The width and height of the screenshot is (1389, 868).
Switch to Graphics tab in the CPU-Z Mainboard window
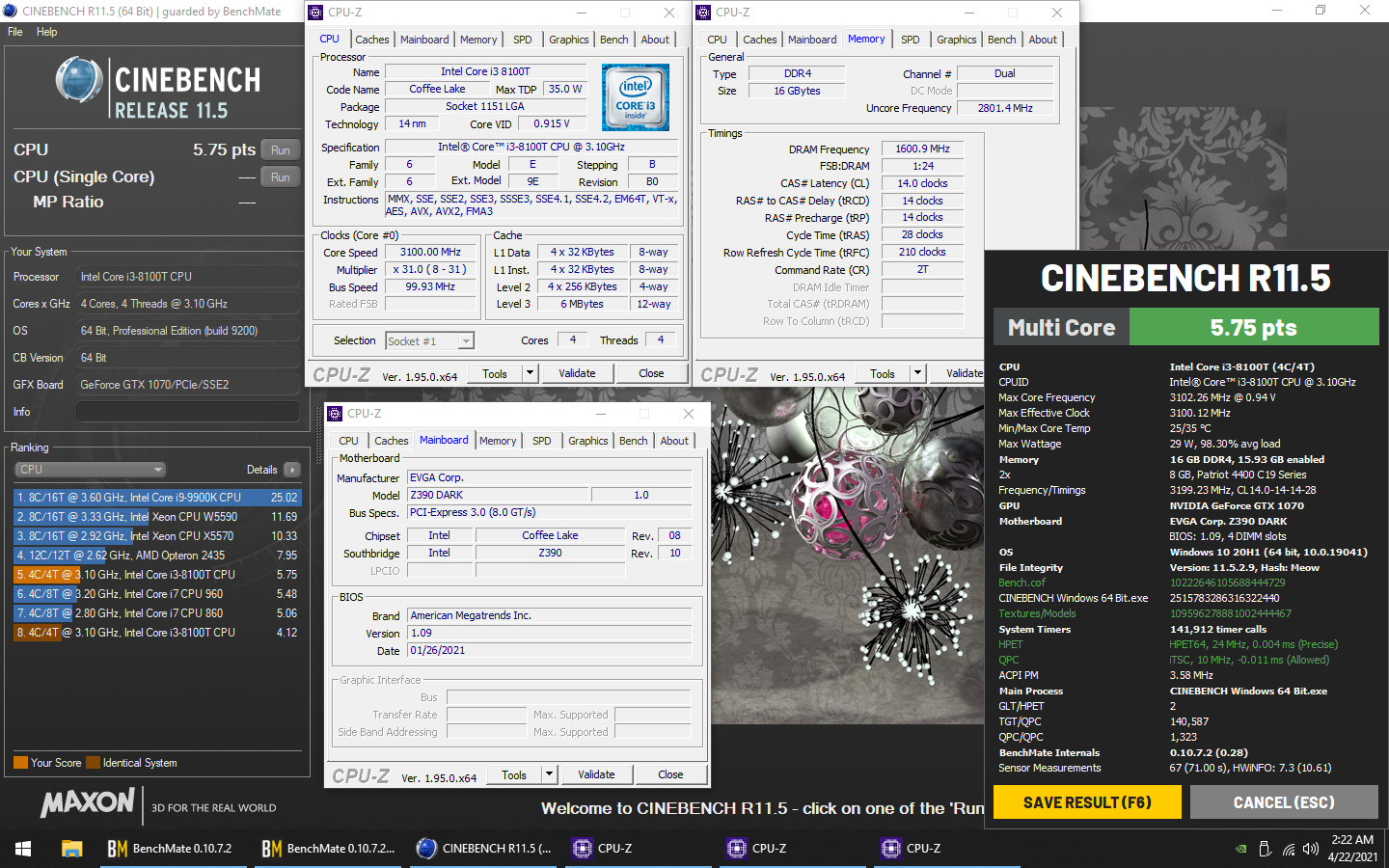588,441
